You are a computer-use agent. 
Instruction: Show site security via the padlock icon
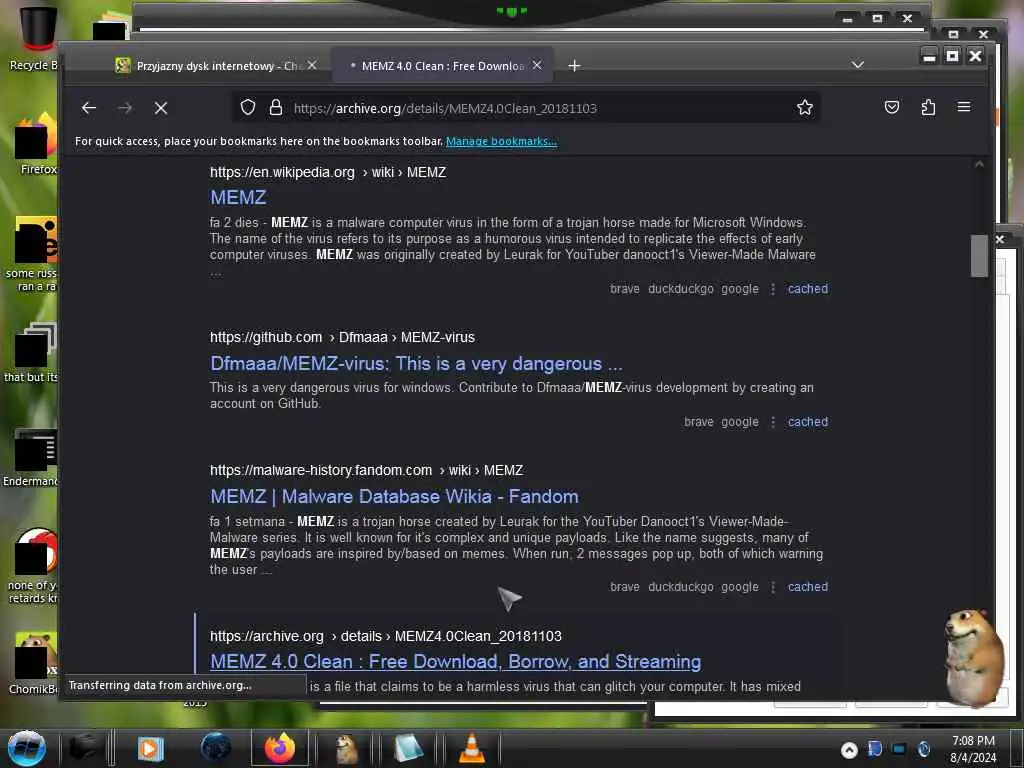click(276, 107)
